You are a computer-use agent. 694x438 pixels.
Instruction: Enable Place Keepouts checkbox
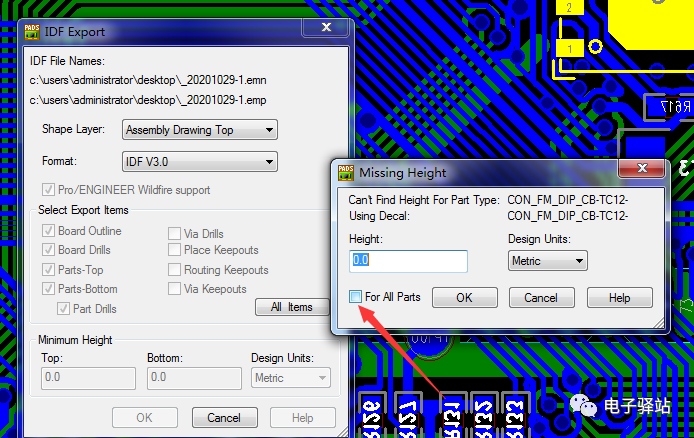click(x=174, y=250)
